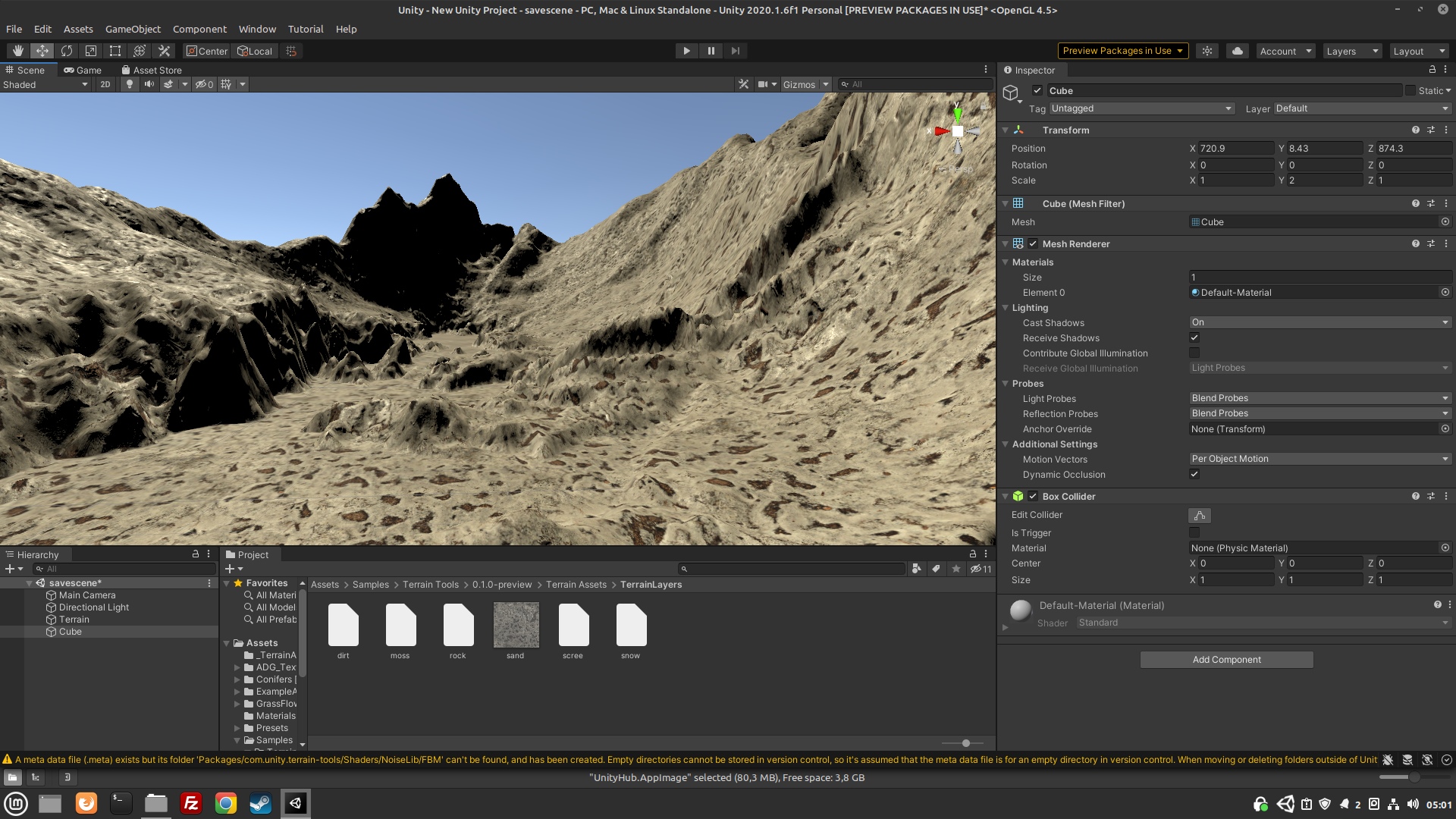The height and width of the screenshot is (819, 1456).
Task: Open custom editor tools wrench icon
Action: pos(164,51)
